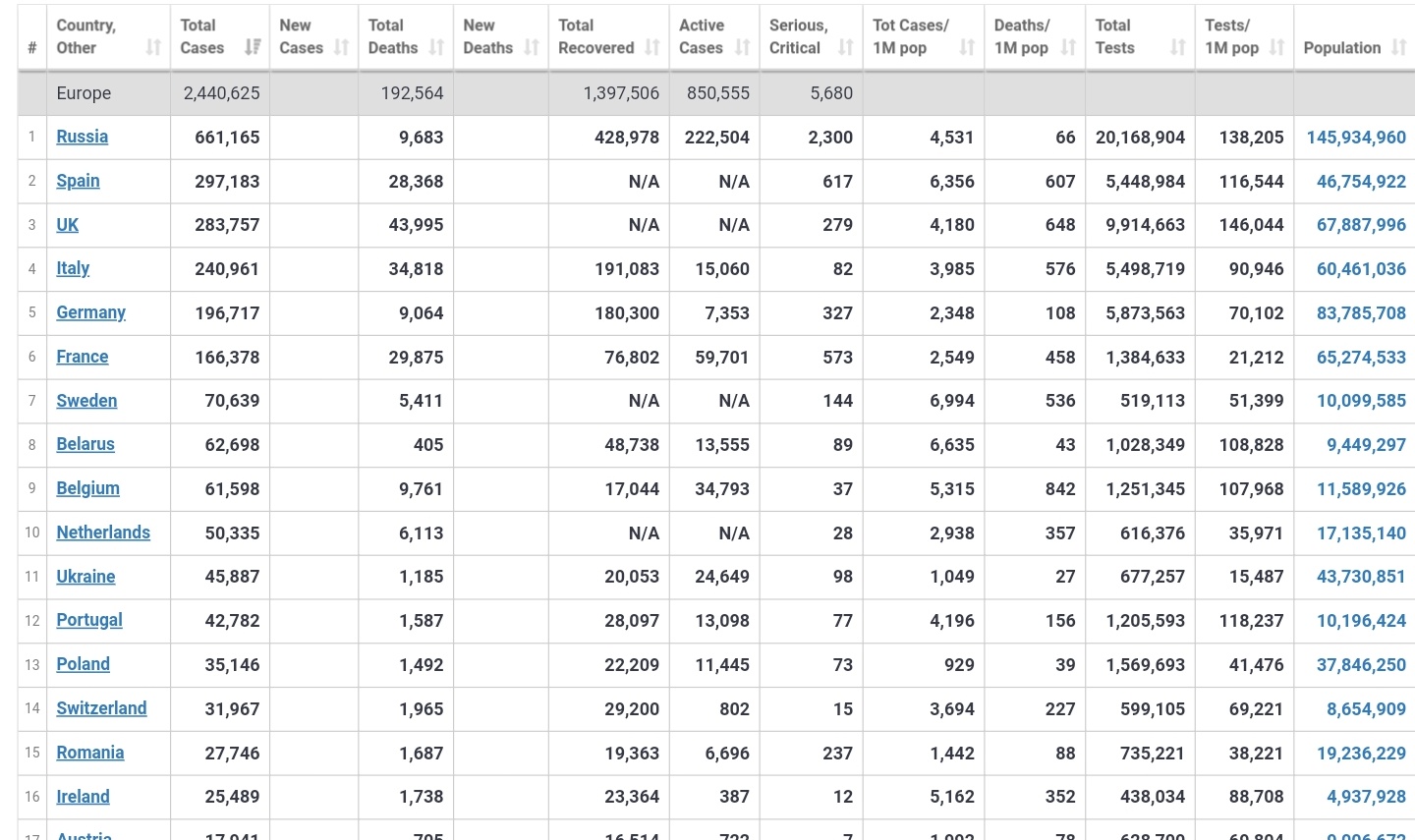Open the Romania country link
This screenshot has height=840, width=1415.
tap(90, 753)
